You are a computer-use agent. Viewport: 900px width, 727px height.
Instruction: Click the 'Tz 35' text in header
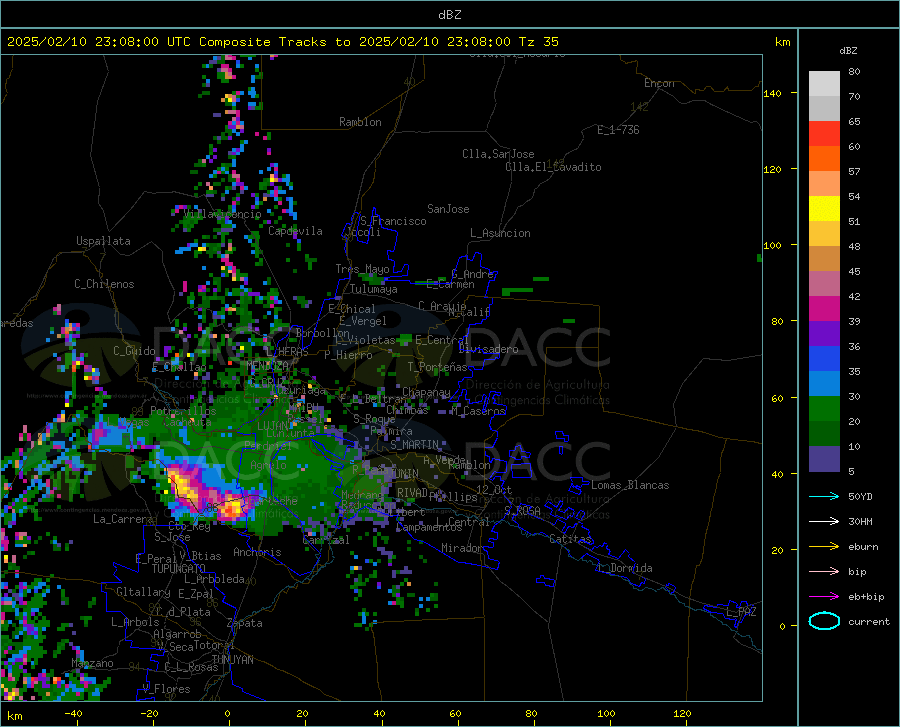(538, 42)
